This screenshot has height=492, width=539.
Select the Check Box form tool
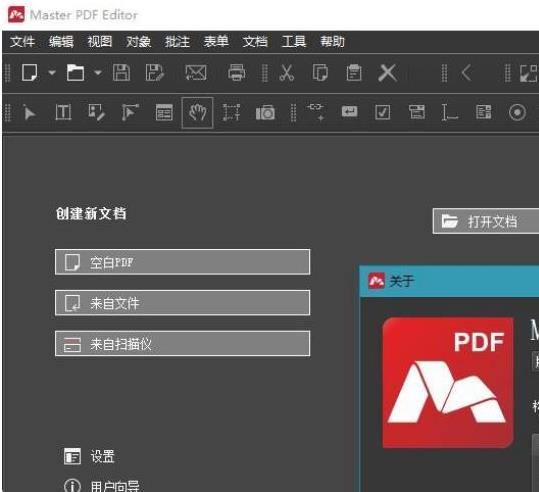click(x=383, y=112)
